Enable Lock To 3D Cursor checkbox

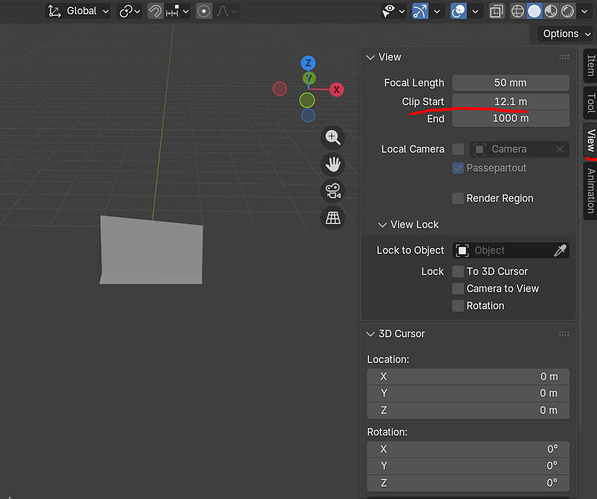[458, 271]
